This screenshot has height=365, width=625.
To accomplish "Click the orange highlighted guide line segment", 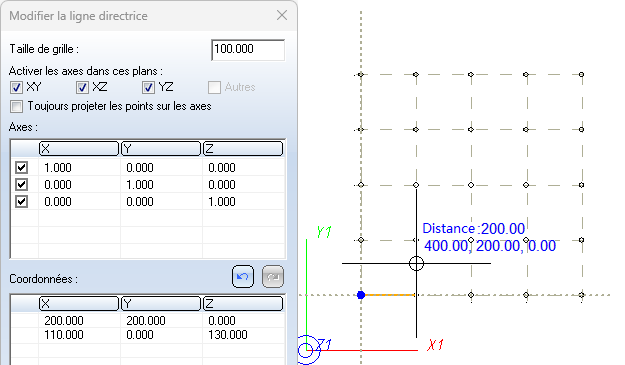I will (390, 295).
